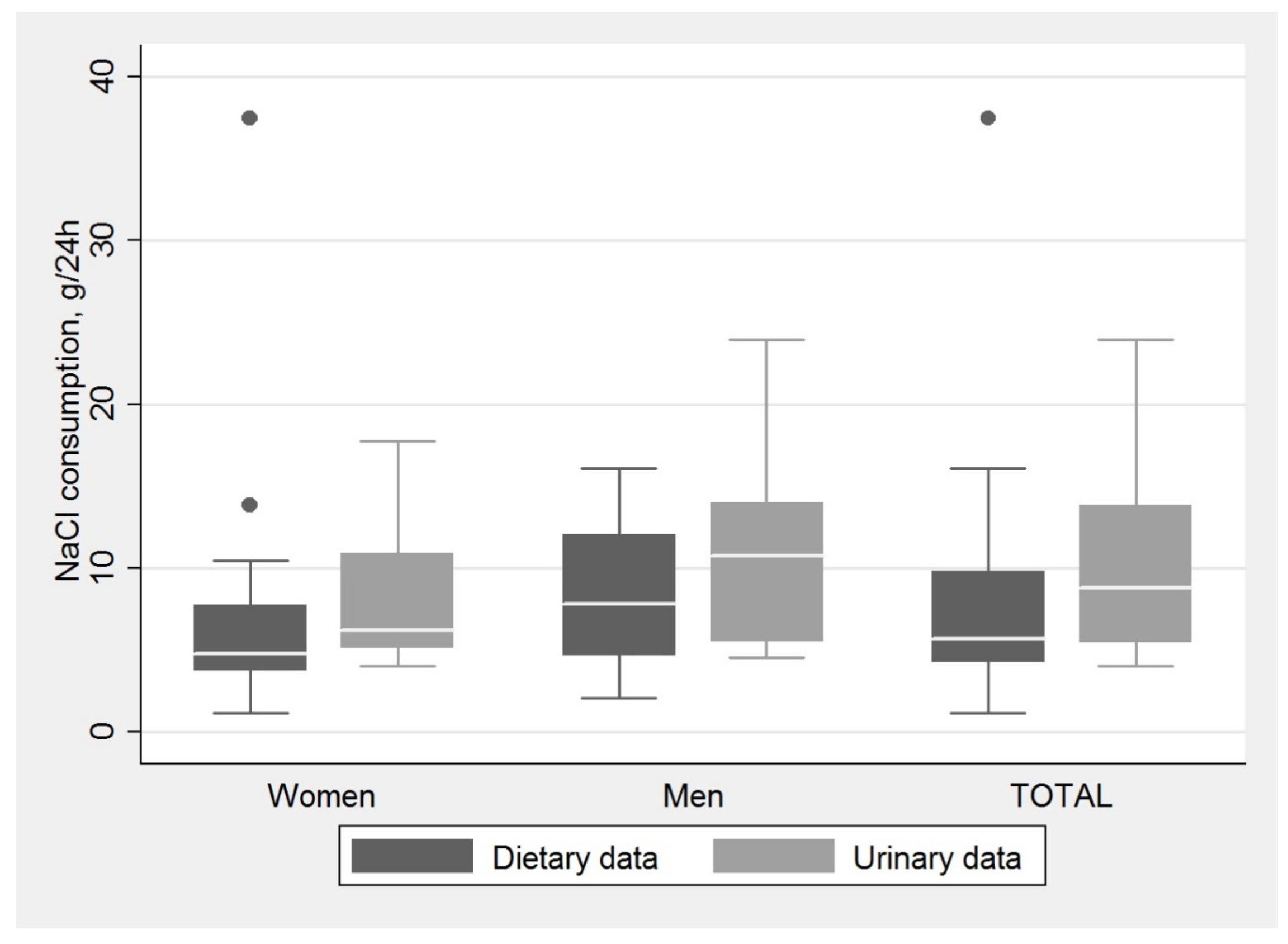Screen dimensions: 1288x944
Task: Select the light urinary box for Women
Action: 397,600
